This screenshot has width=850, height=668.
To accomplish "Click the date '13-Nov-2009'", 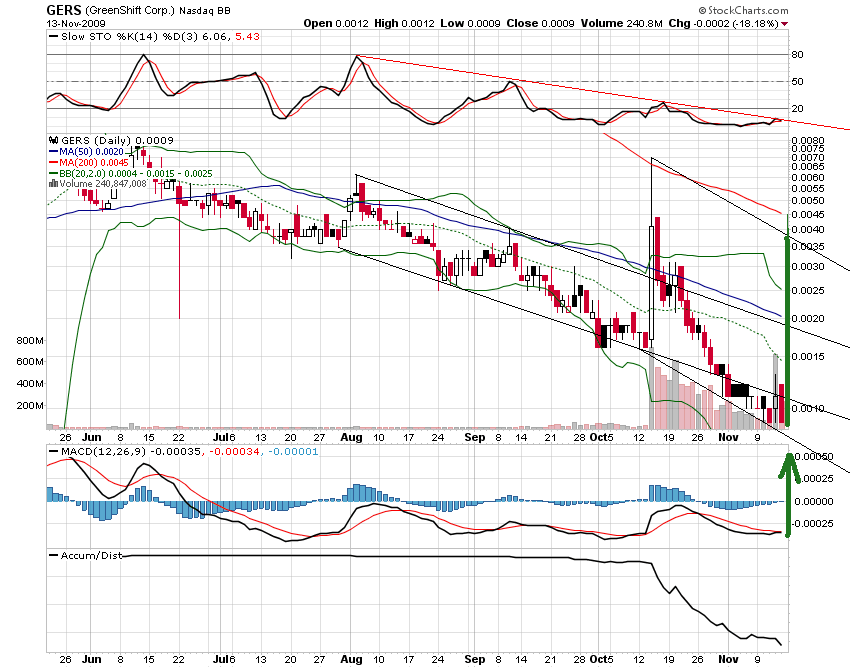I will pyautogui.click(x=76, y=23).
